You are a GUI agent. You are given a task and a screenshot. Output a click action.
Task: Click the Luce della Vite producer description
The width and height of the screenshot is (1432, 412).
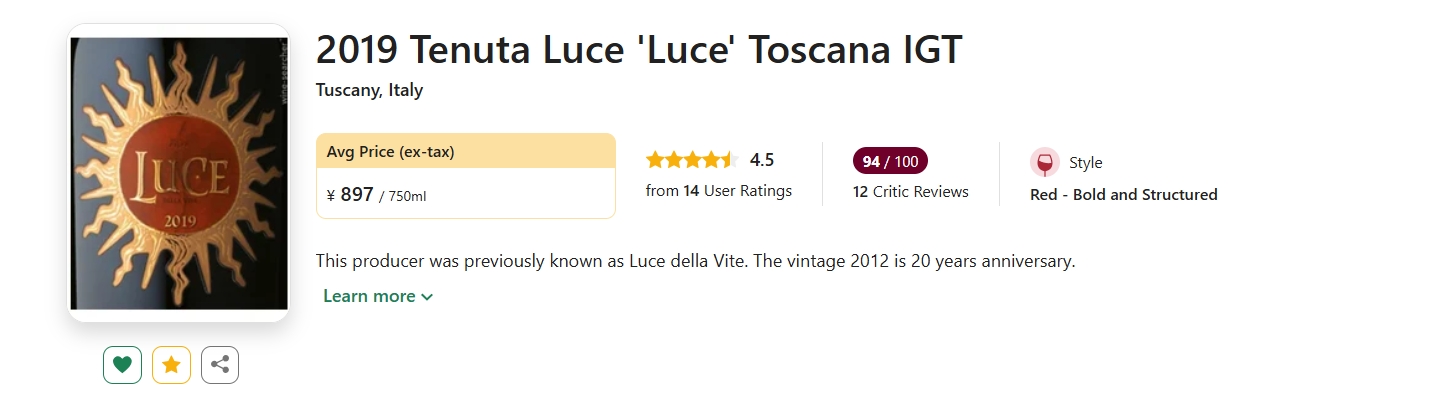pos(694,261)
